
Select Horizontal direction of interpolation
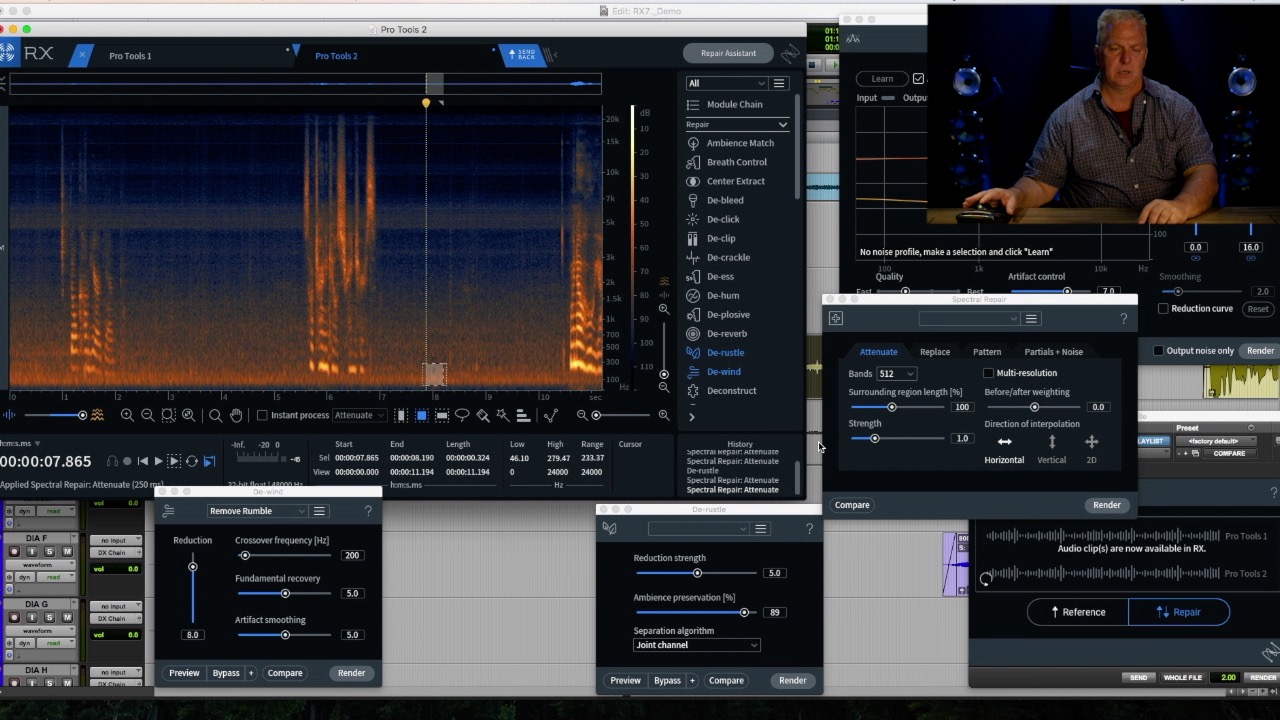point(1004,449)
